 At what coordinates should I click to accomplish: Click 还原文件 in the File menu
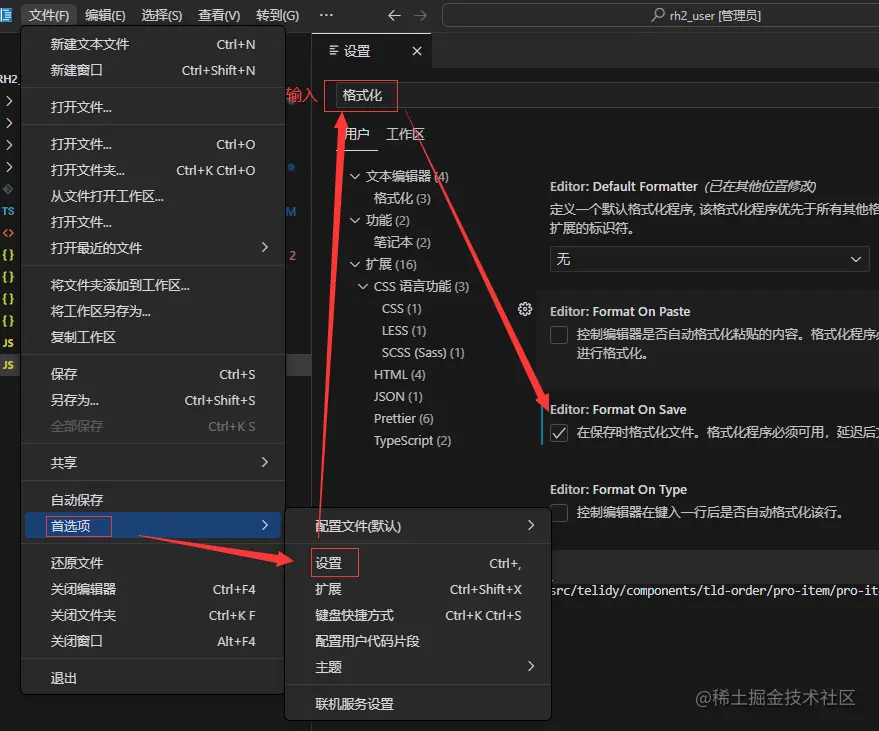coord(152,563)
